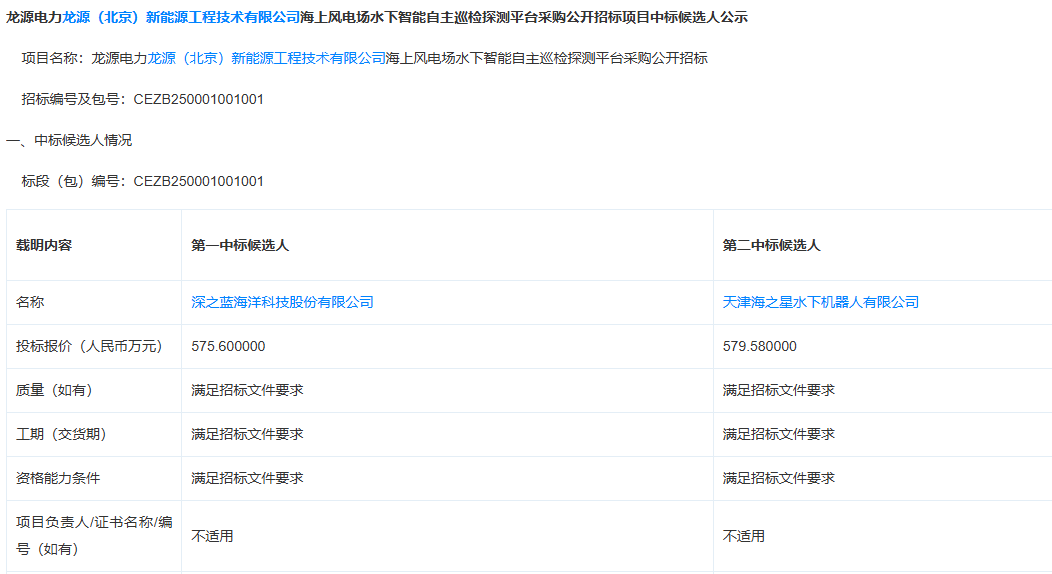Click the first candidate's 质量 cell 满足招标文件要求
The height and width of the screenshot is (574, 1052).
(x=247, y=390)
